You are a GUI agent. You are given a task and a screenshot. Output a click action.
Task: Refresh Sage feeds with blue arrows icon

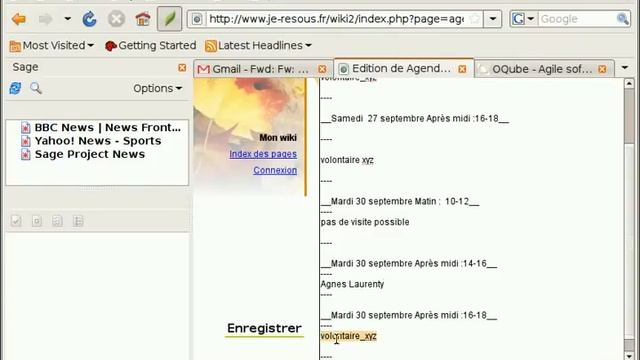(x=16, y=88)
